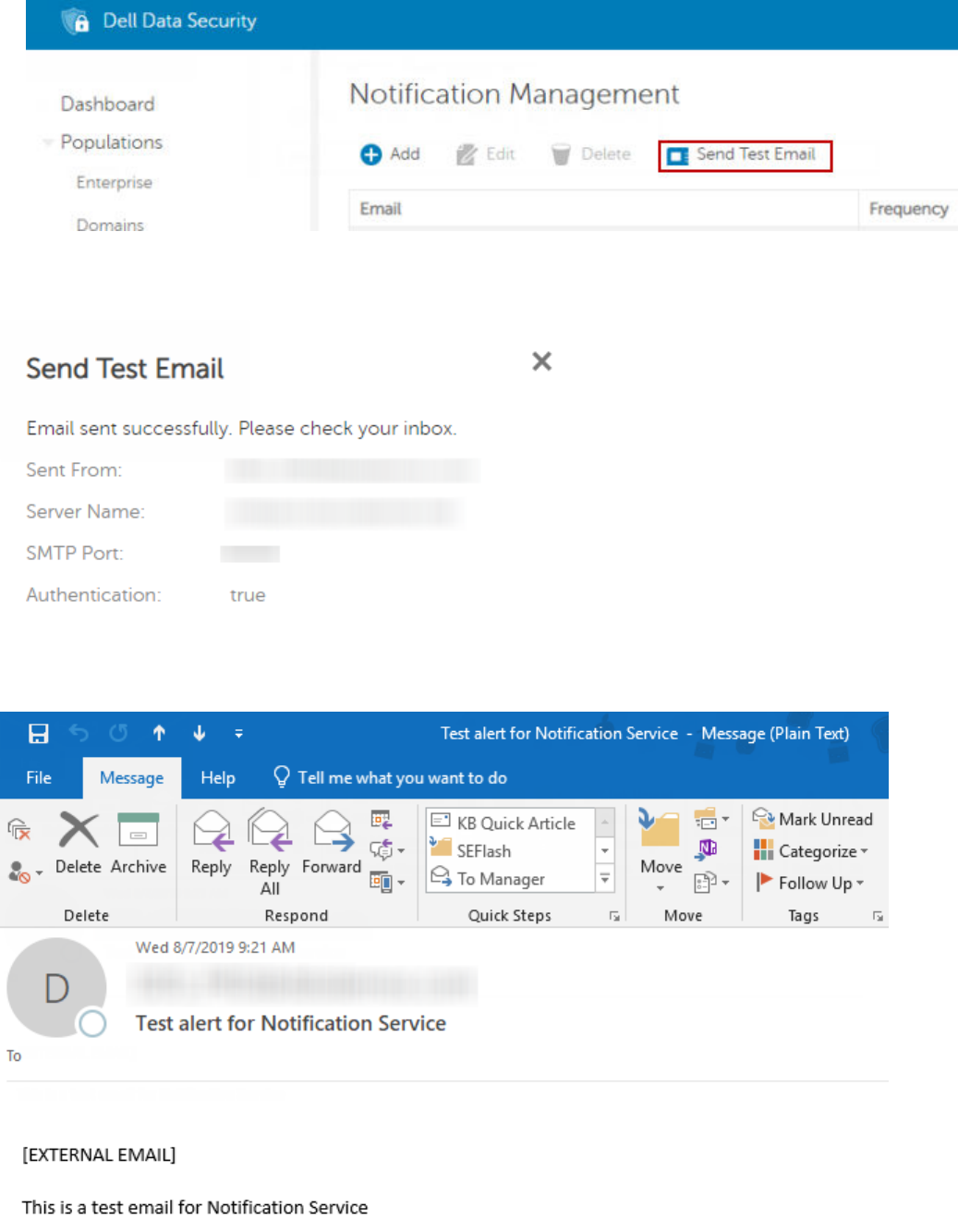Screen dimensions: 958x1232
Task: Undo with the quick access arrow
Action: coord(79,734)
